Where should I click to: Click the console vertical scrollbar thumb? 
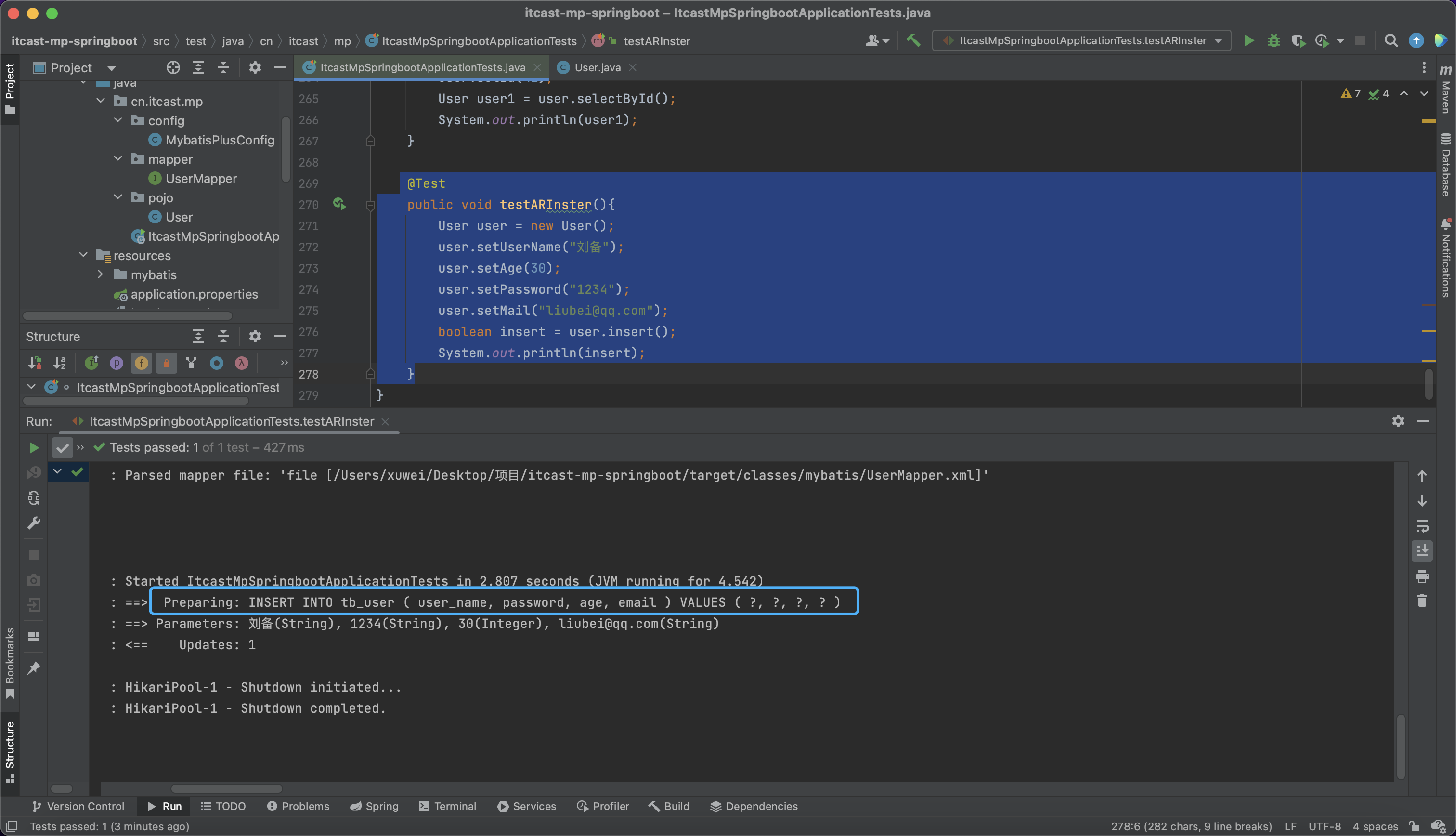[x=1400, y=746]
